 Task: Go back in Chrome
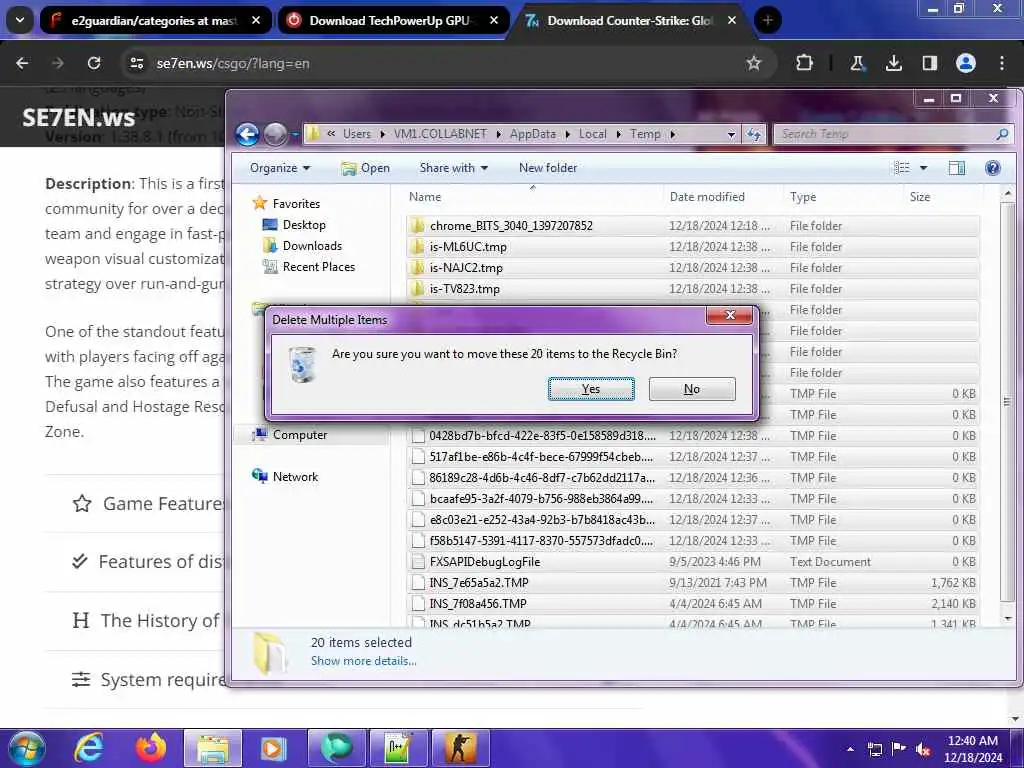[x=22, y=63]
